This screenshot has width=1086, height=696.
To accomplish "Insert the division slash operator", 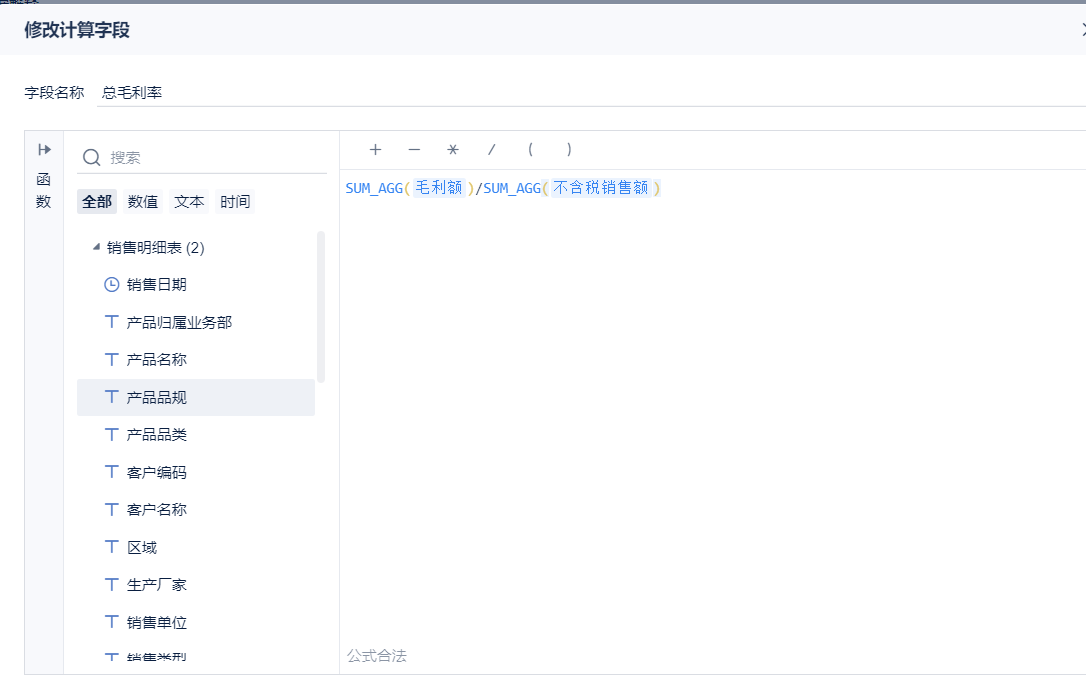I will tap(491, 150).
